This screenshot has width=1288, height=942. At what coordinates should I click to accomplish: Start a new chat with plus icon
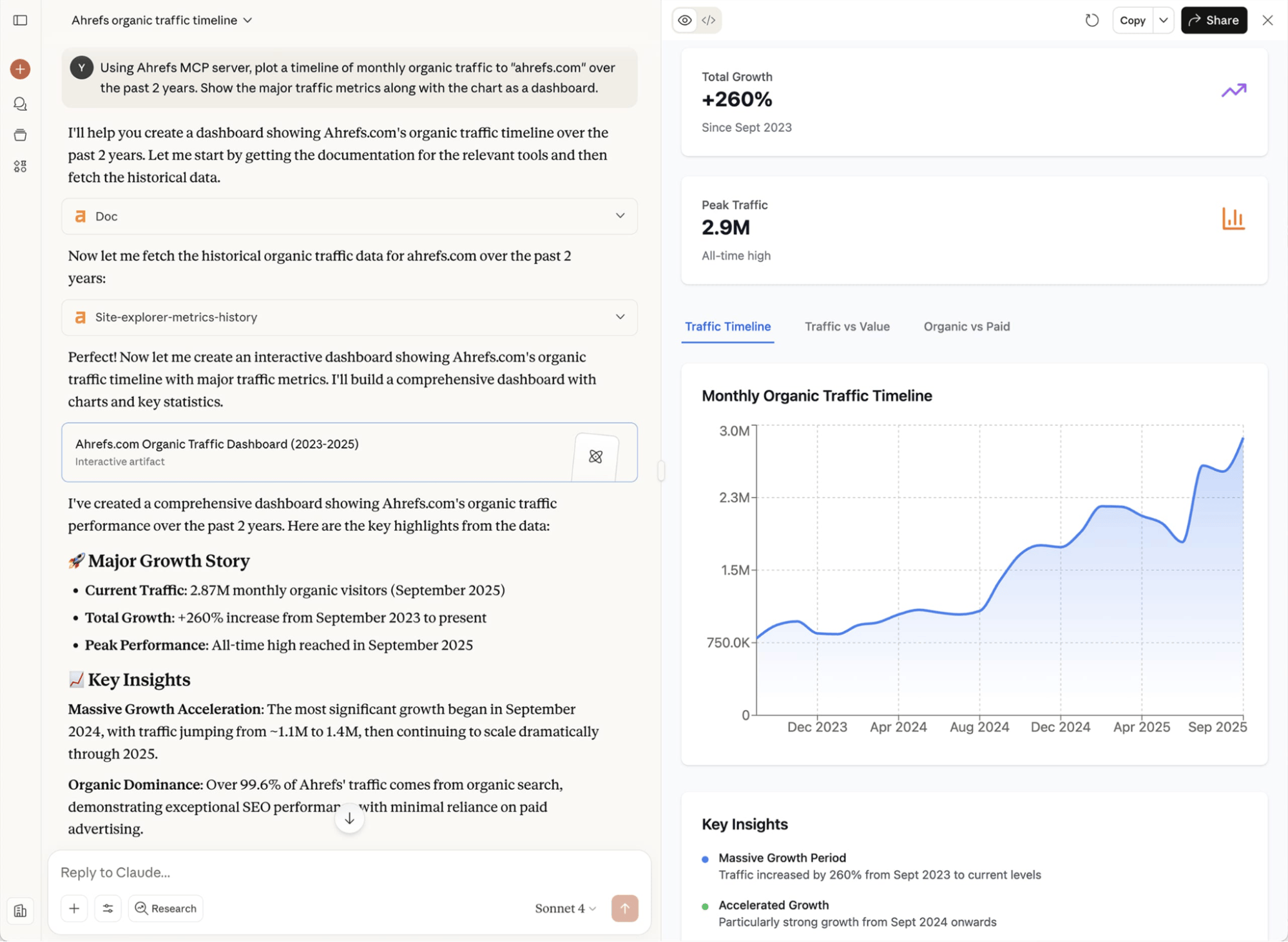coord(20,69)
